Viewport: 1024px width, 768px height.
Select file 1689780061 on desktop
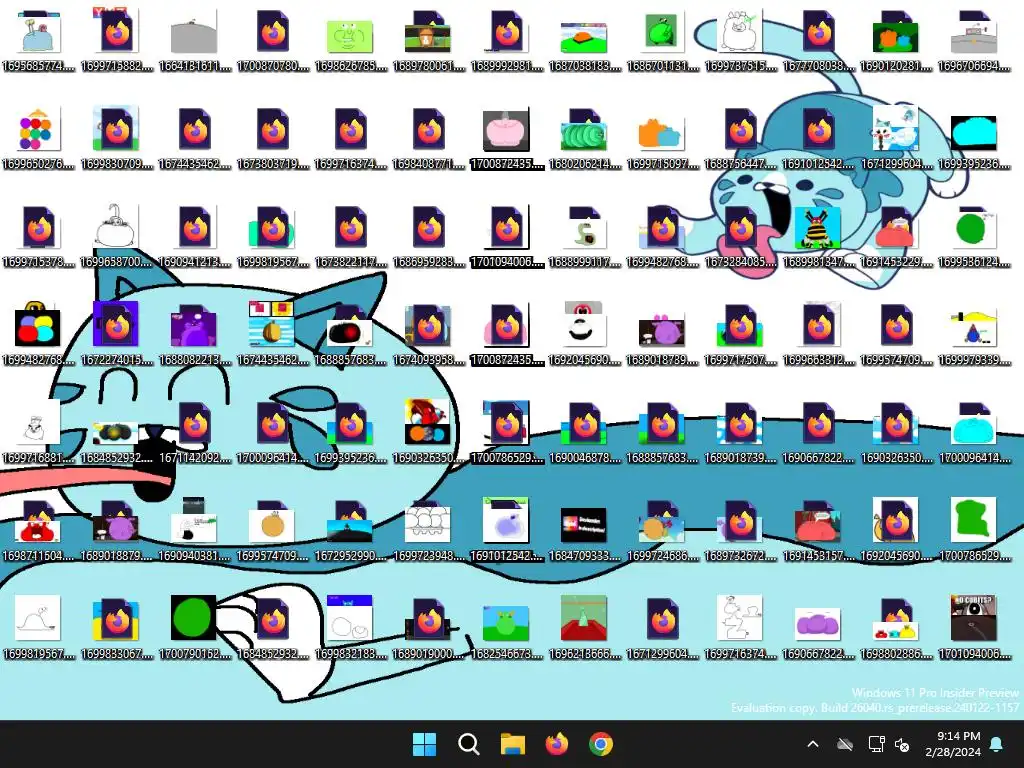pos(428,40)
